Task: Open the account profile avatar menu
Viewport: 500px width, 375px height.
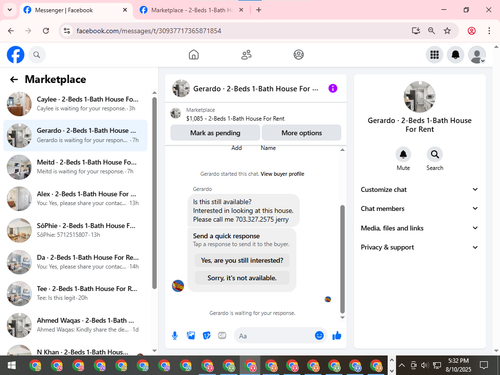Action: 477,55
